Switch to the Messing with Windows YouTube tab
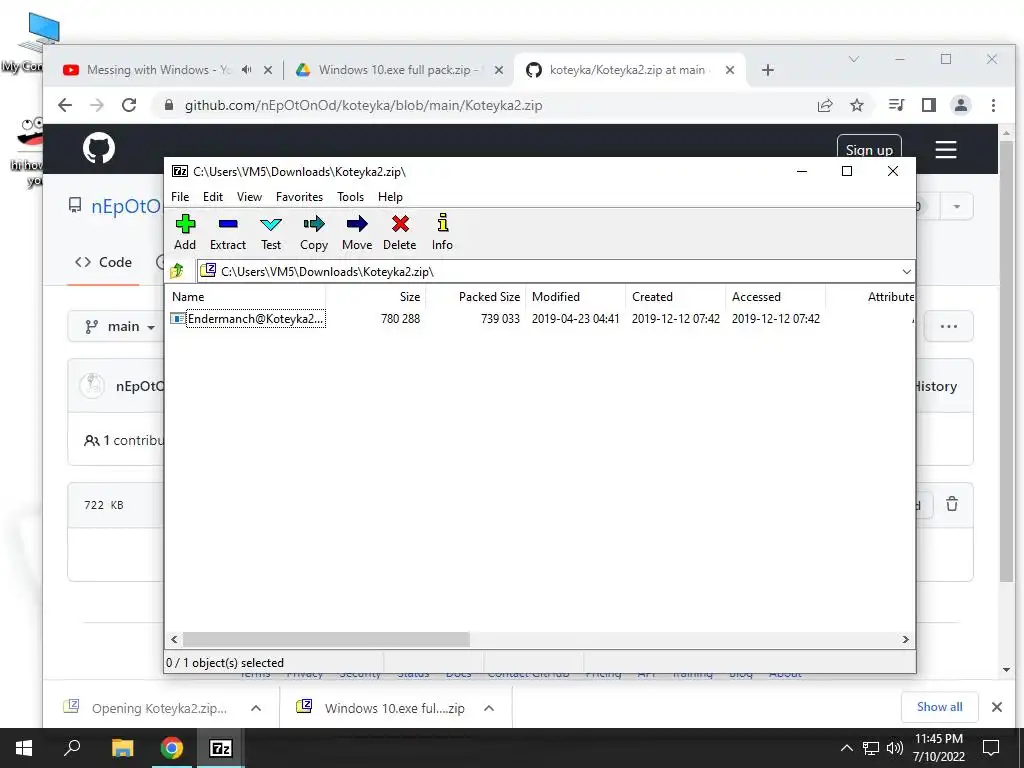 [158, 70]
